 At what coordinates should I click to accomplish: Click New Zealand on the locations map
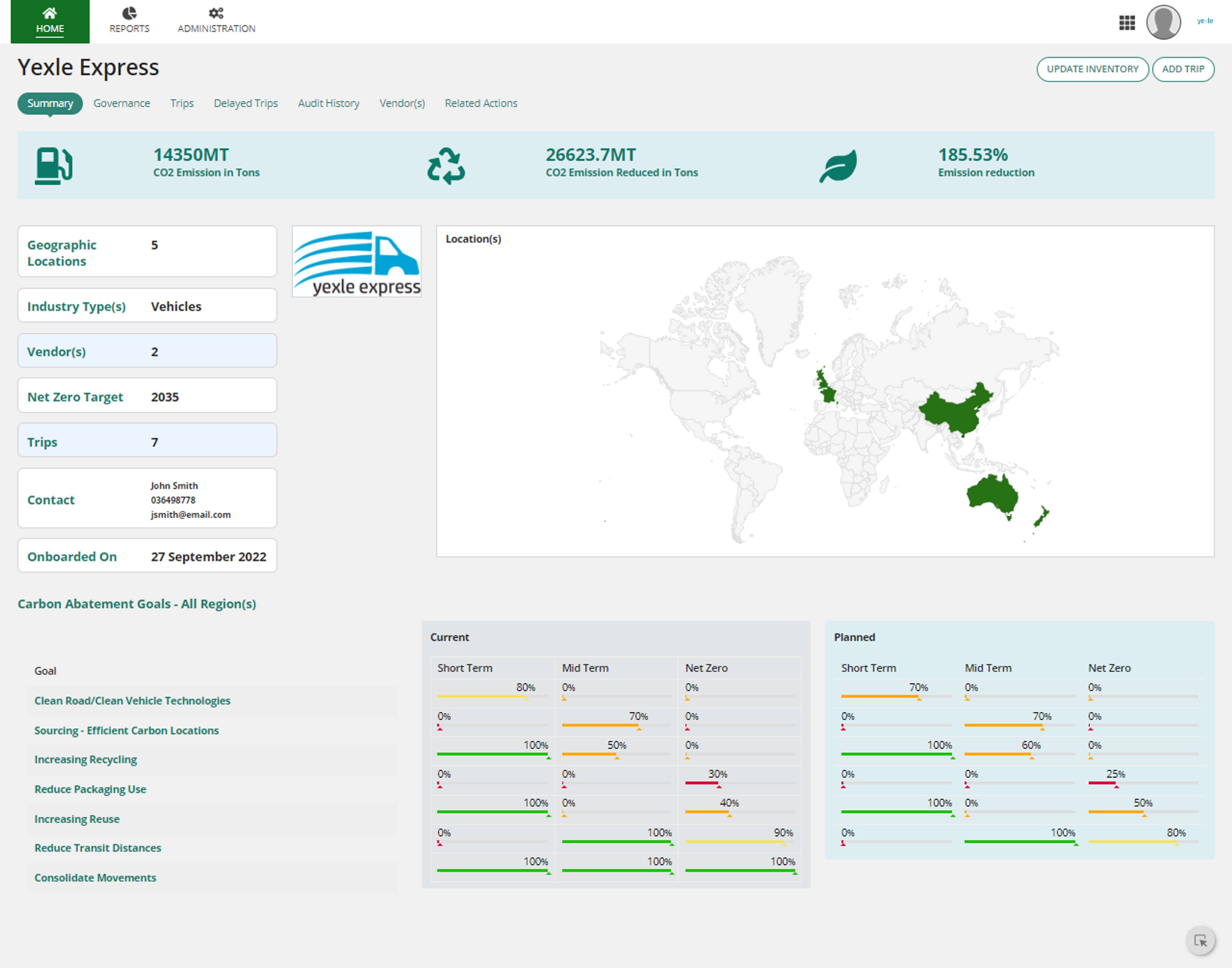1041,517
